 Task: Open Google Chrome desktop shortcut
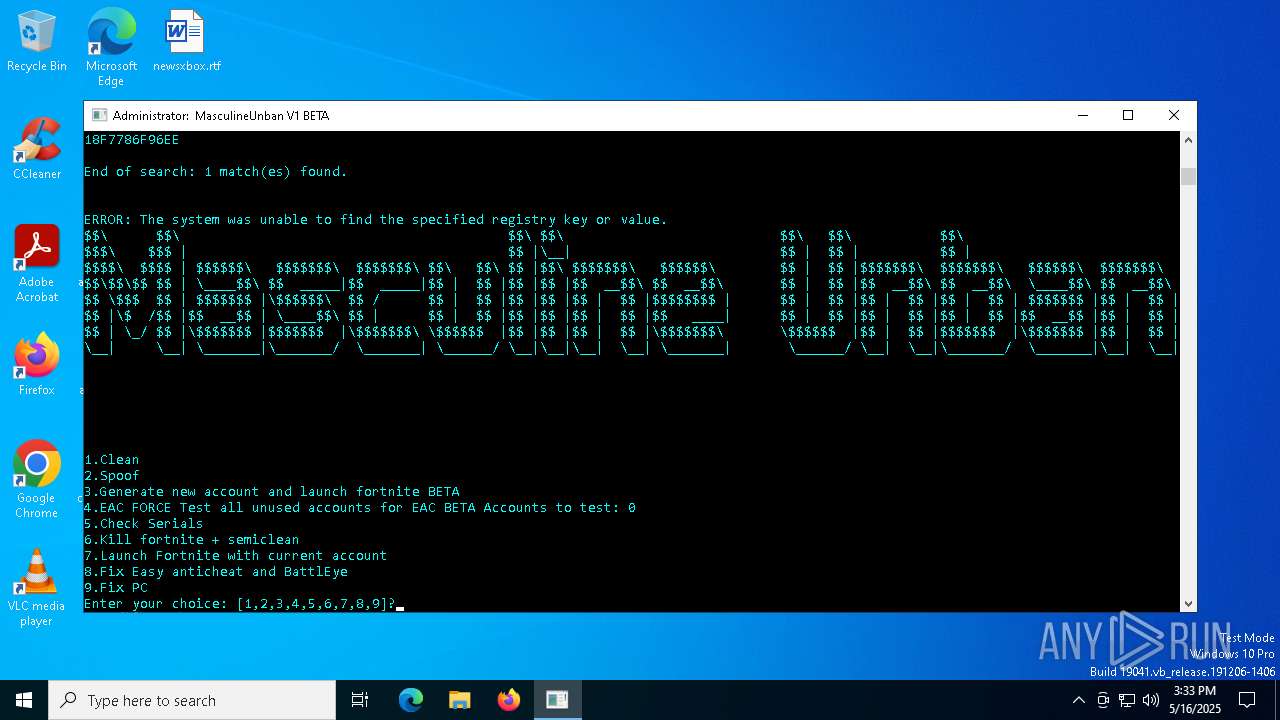click(37, 480)
